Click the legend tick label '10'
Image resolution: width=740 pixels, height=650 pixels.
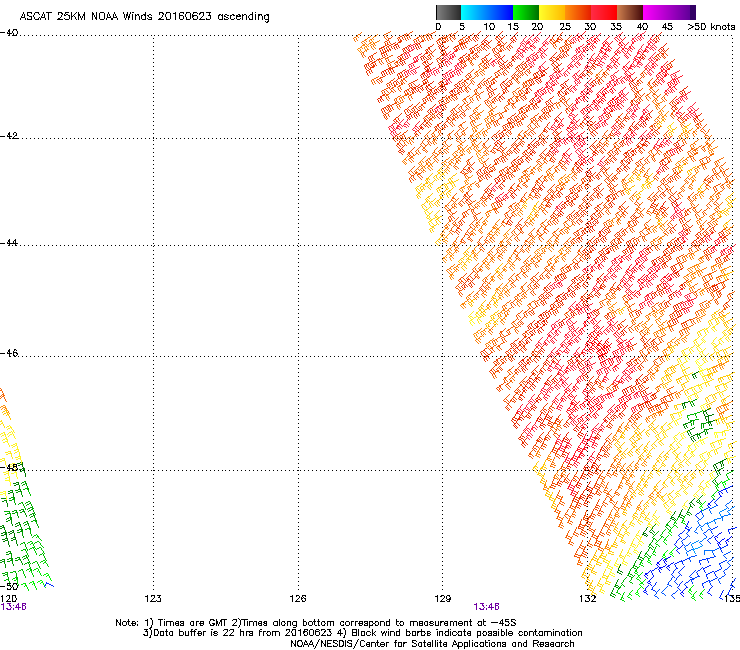[x=489, y=27]
